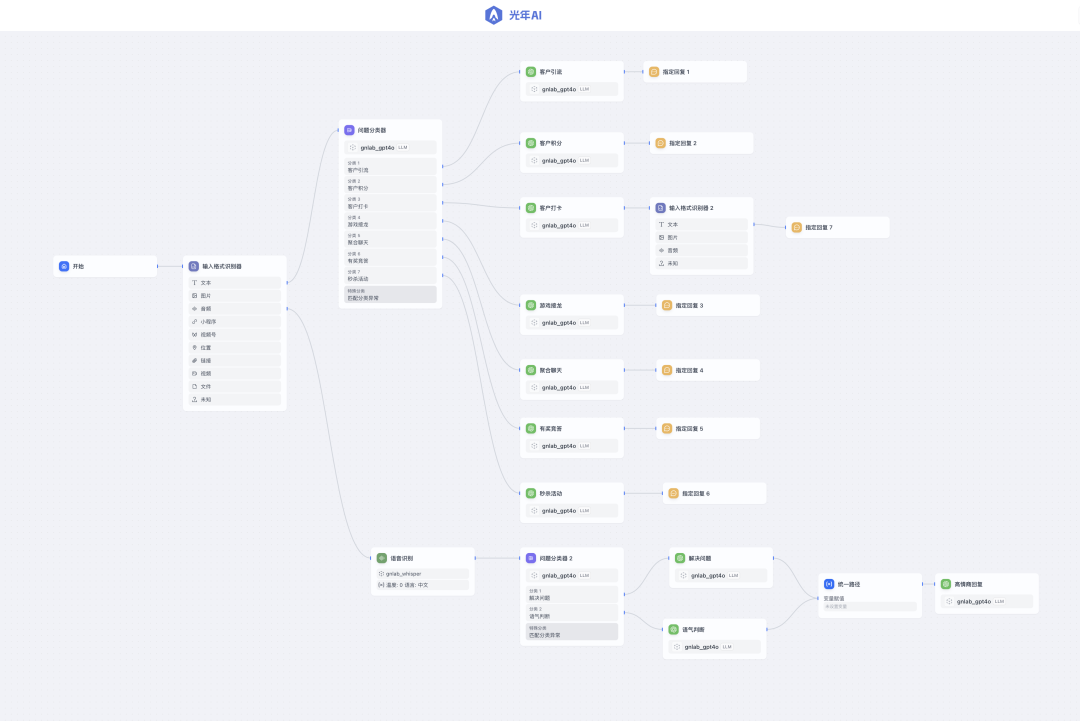This screenshot has width=1080, height=721.
Task: Click the green icon of 高情商回复 node
Action: point(946,584)
